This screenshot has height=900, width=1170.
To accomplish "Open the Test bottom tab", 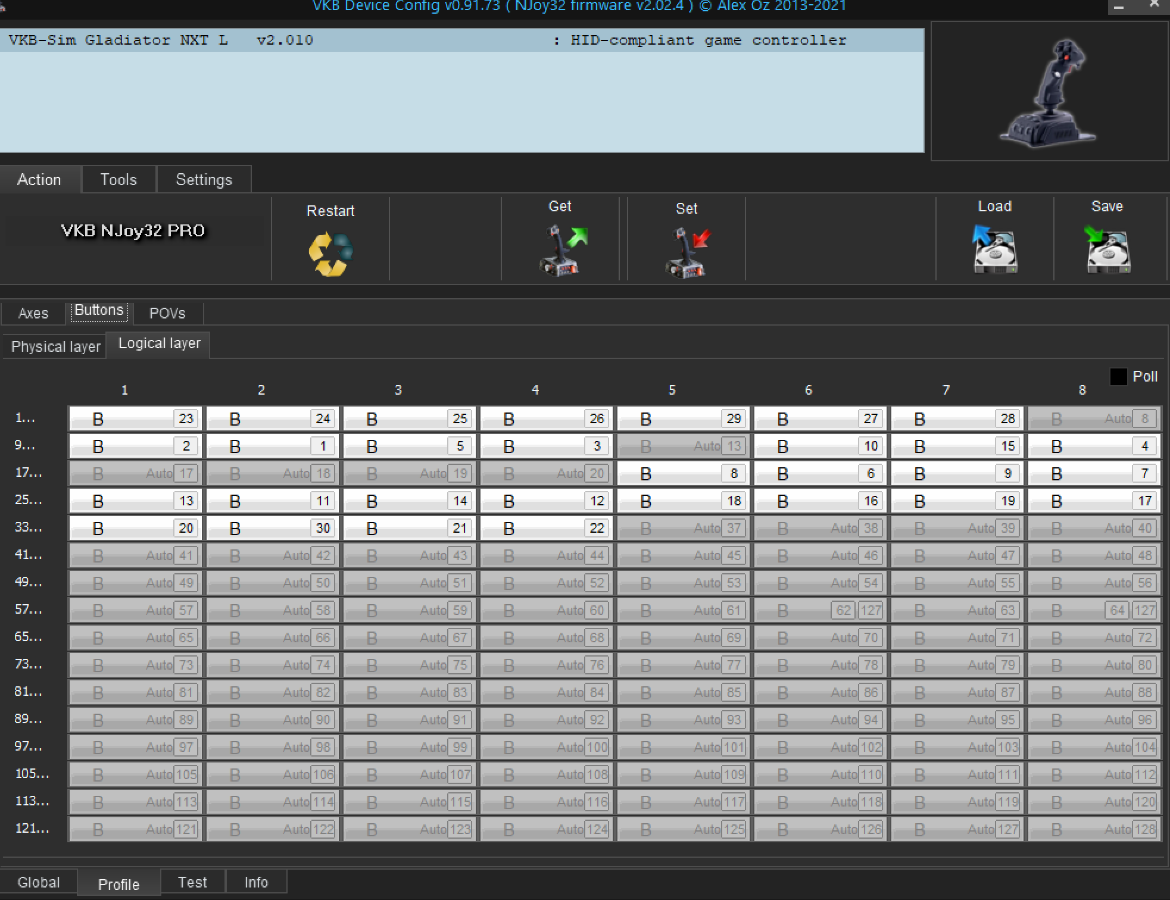I will [192, 882].
